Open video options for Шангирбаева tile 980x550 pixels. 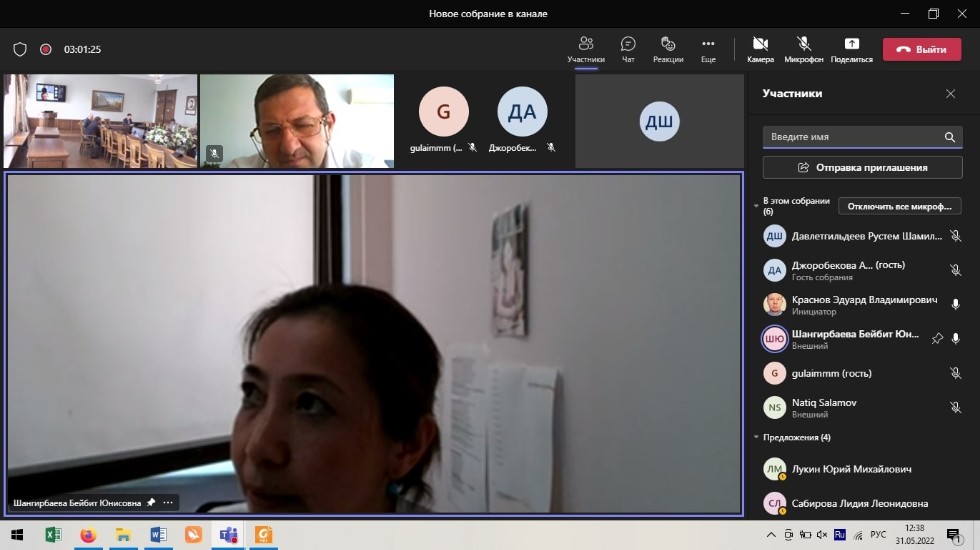(168, 502)
